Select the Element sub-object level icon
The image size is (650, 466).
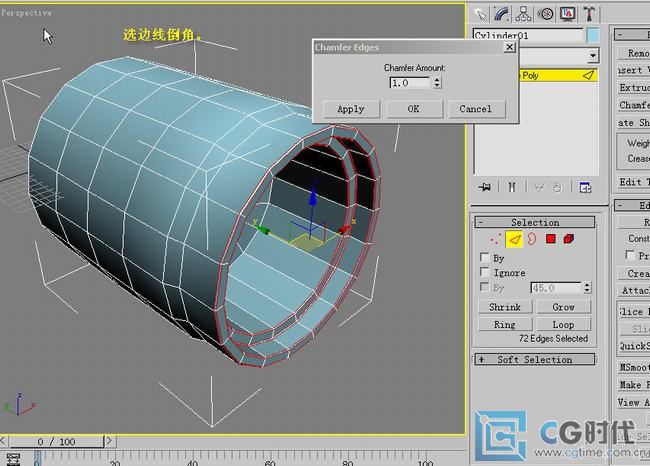tap(569, 239)
